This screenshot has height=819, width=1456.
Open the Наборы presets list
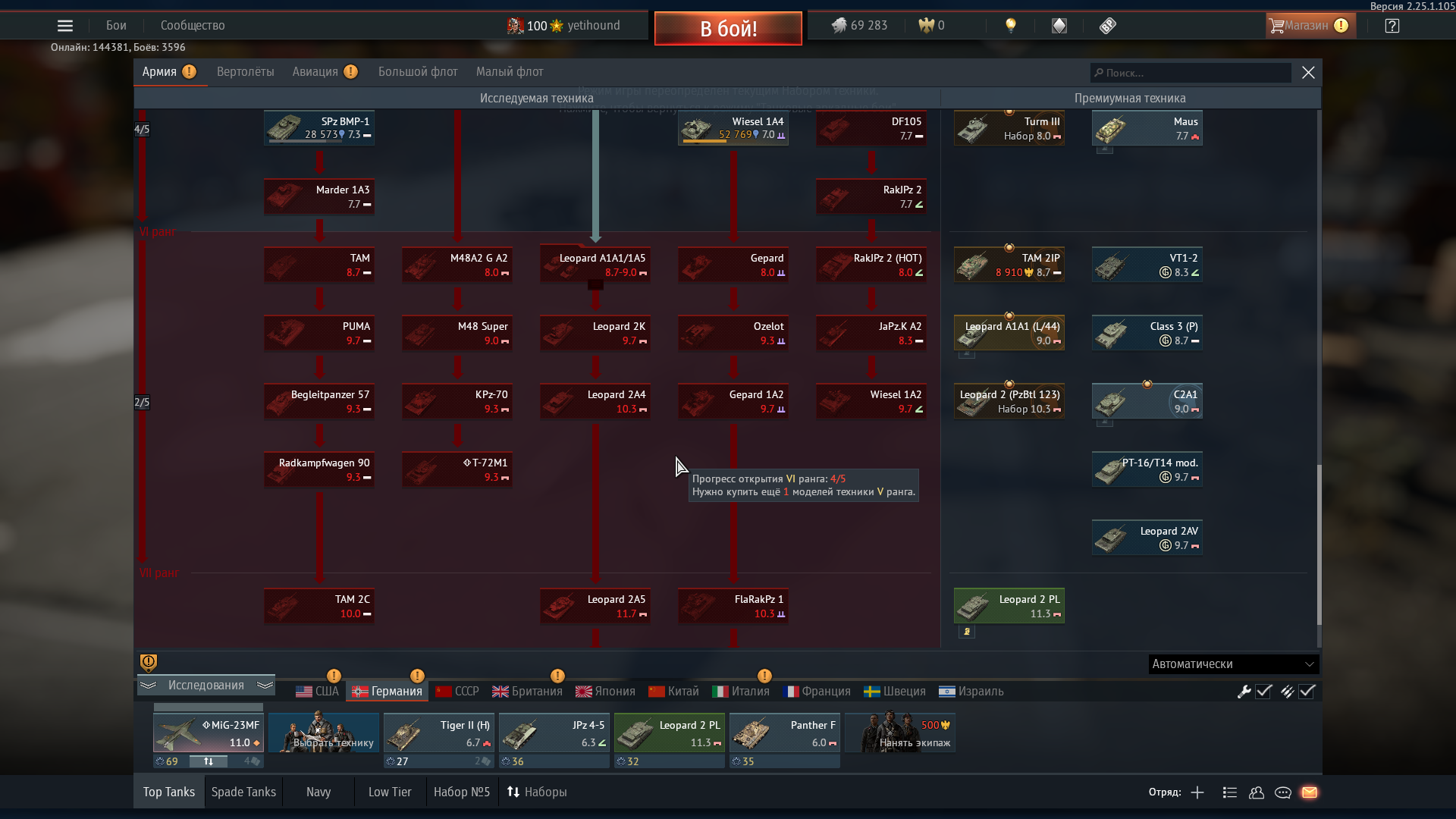537,792
